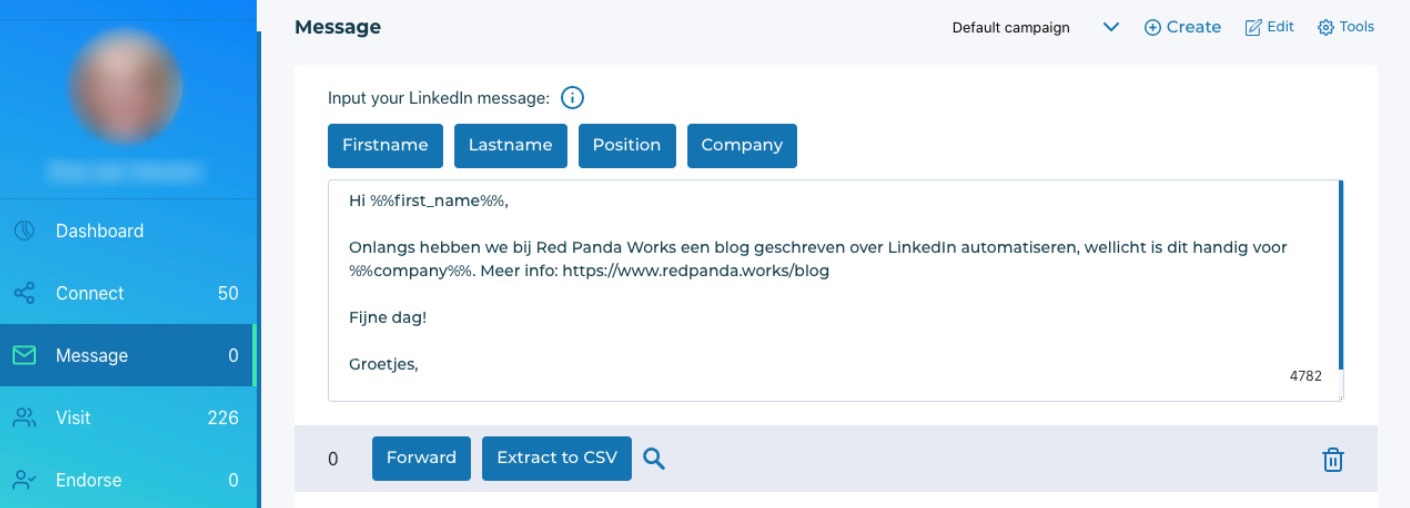
Task: Click the gear icon next to Tools
Action: click(x=1326, y=28)
